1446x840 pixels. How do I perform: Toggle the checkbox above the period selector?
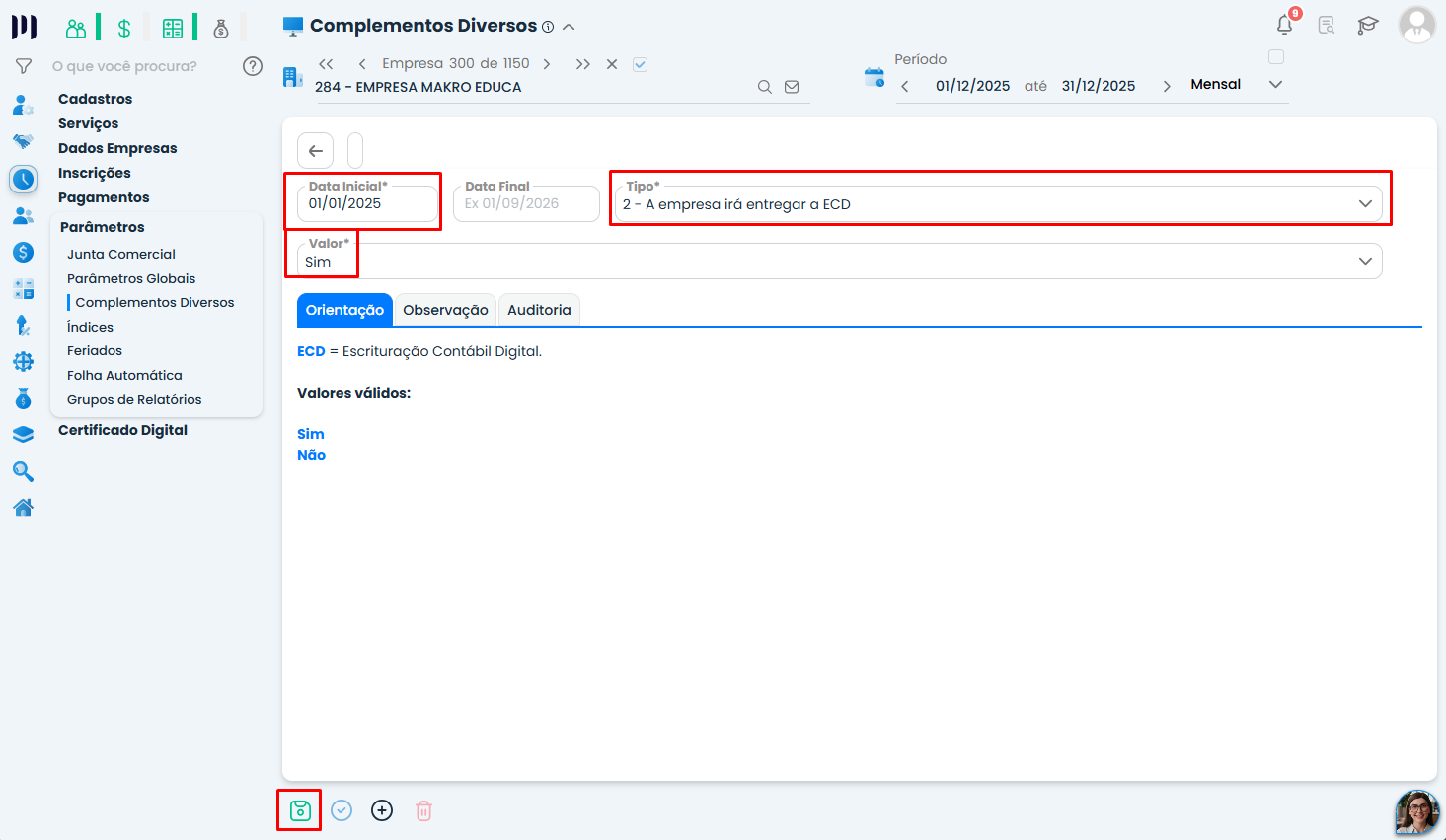1276,57
